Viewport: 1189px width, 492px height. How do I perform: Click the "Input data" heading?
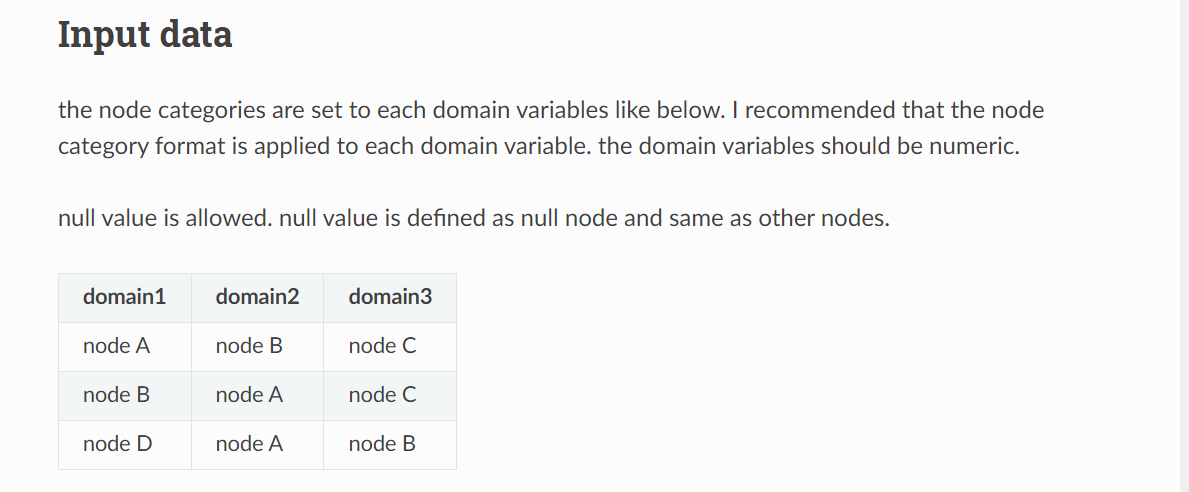tap(145, 35)
